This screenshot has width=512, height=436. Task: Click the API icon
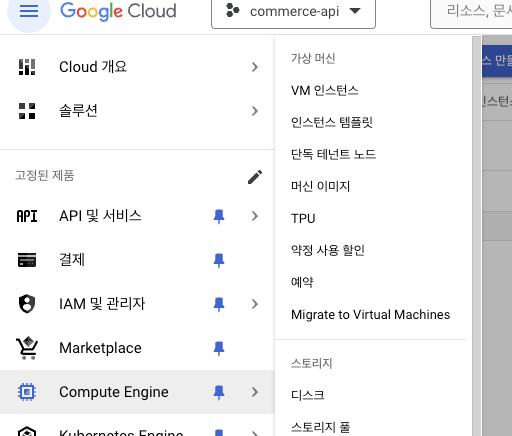click(27, 216)
